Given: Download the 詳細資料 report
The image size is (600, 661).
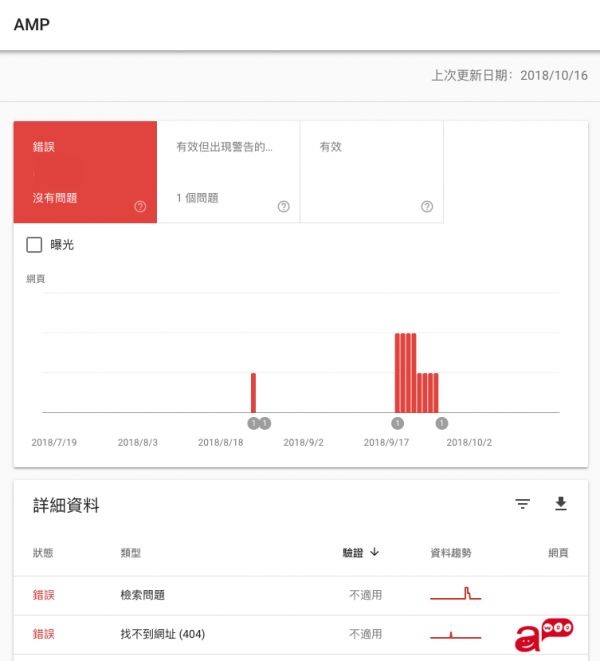Looking at the screenshot, I should (561, 504).
